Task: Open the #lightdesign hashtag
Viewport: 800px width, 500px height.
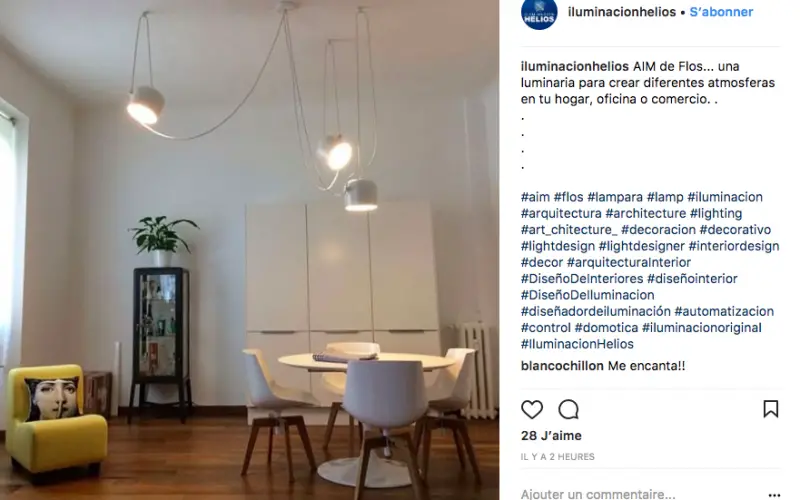Action: click(x=558, y=246)
